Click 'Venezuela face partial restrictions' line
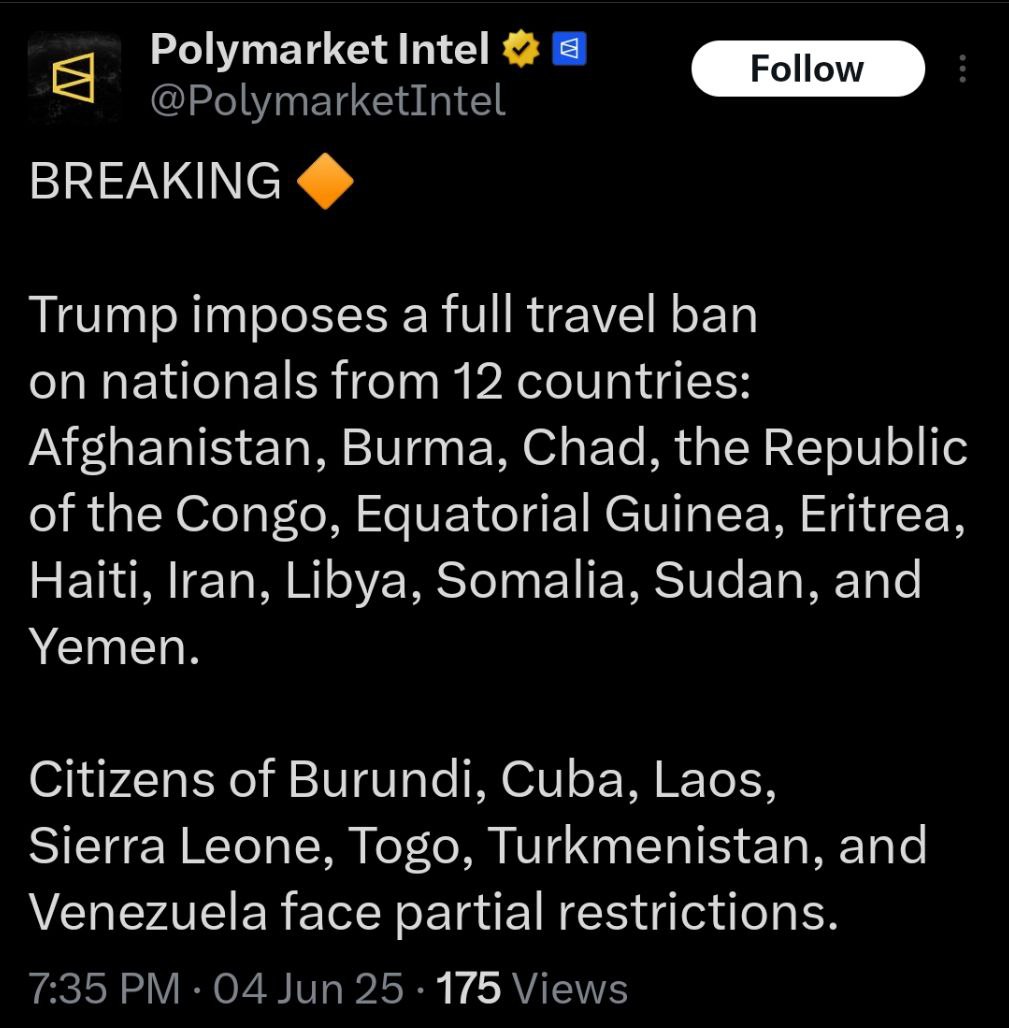The width and height of the screenshot is (1009, 1028). tap(434, 912)
